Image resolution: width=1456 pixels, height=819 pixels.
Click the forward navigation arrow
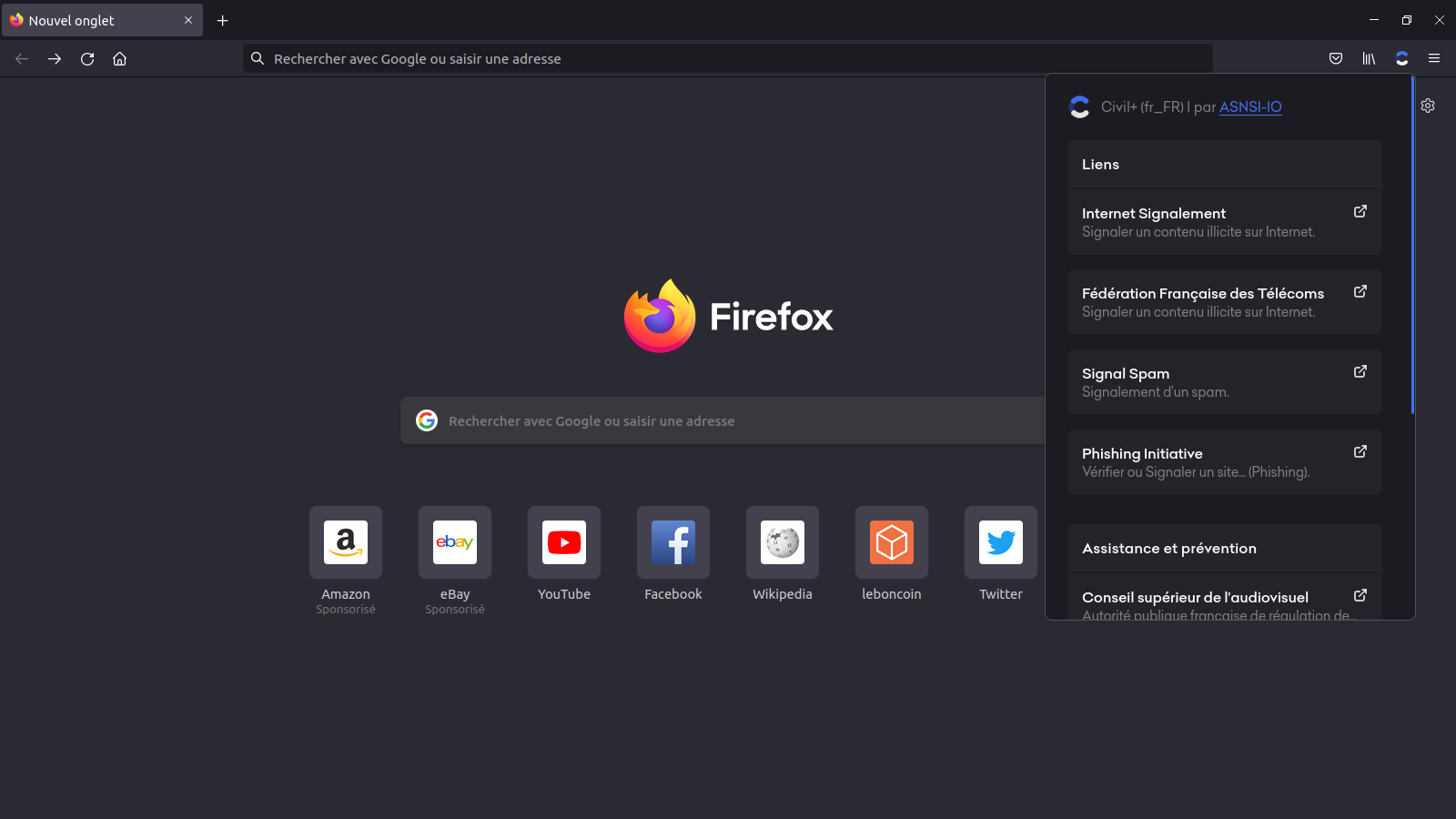click(55, 58)
